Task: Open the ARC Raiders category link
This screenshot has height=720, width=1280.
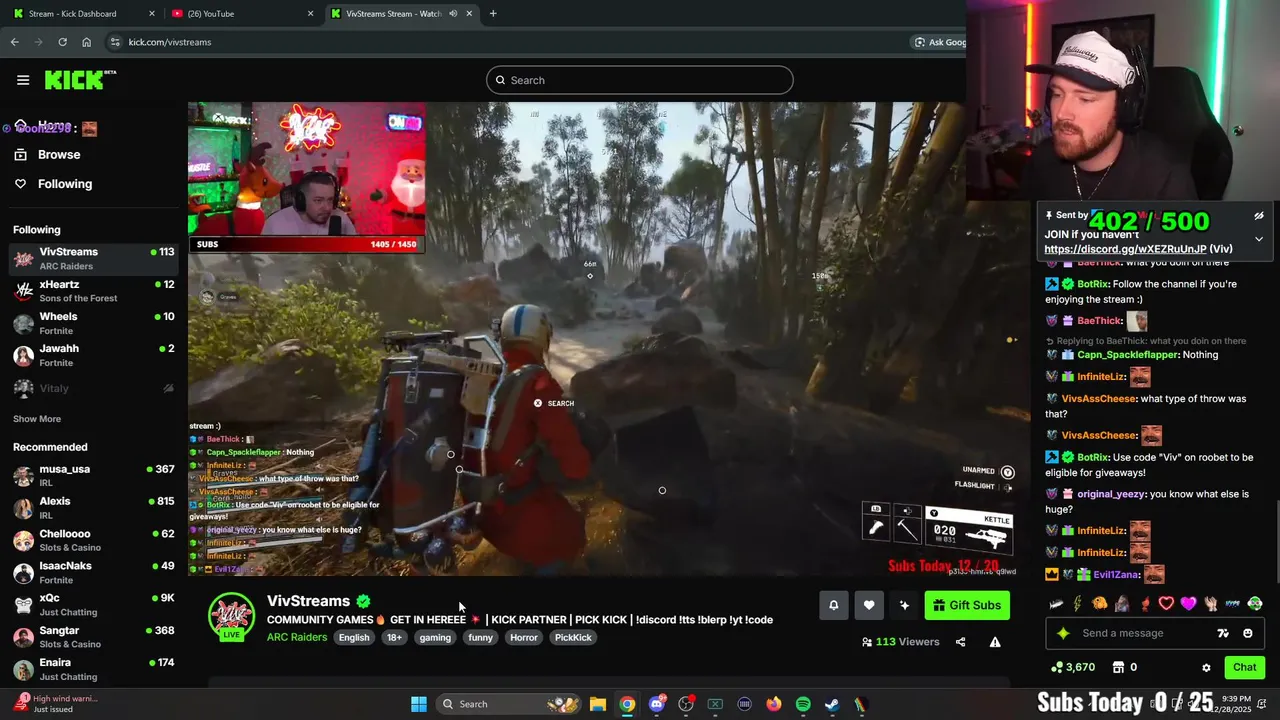Action: [x=297, y=637]
